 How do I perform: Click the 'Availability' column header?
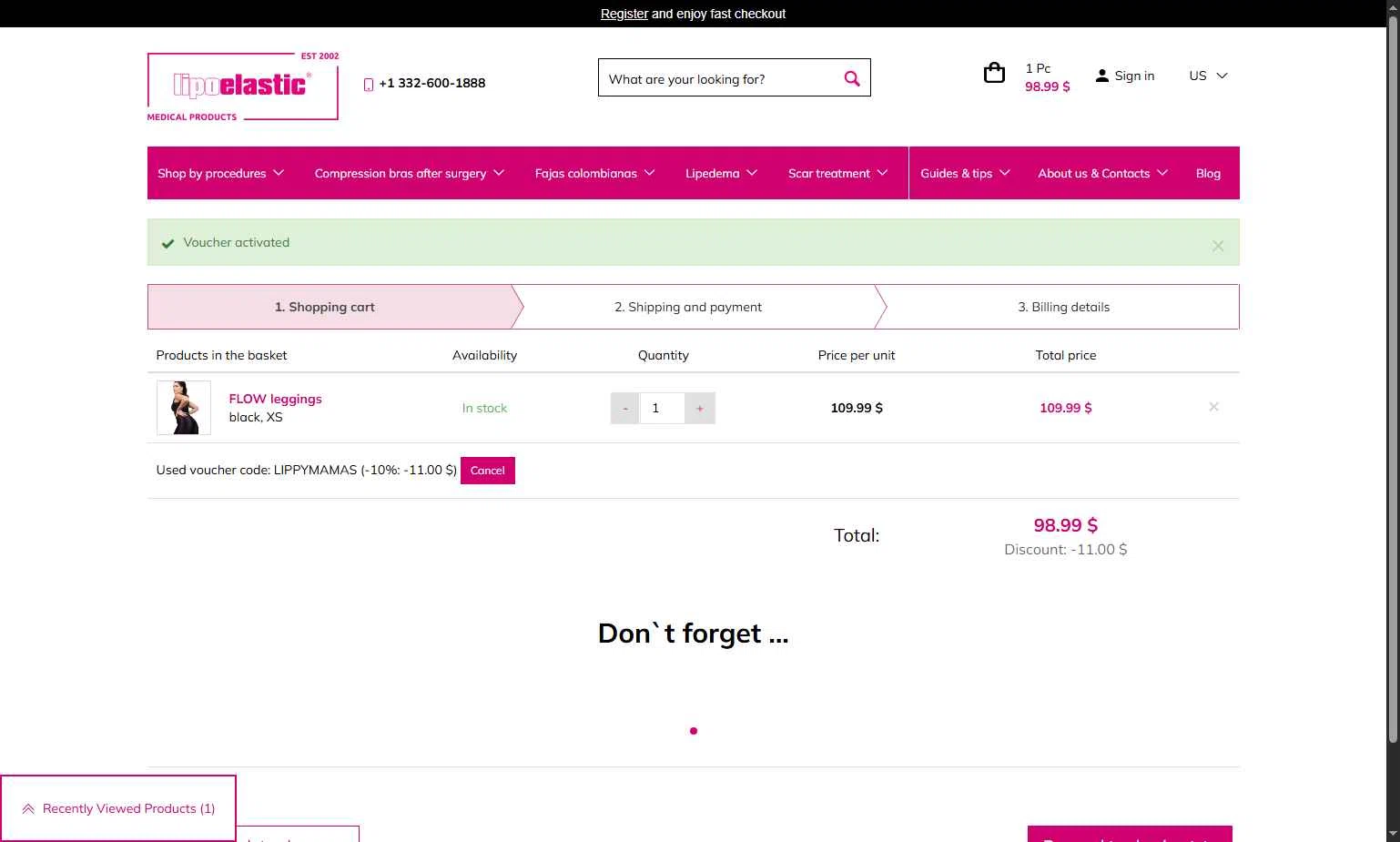tap(484, 355)
